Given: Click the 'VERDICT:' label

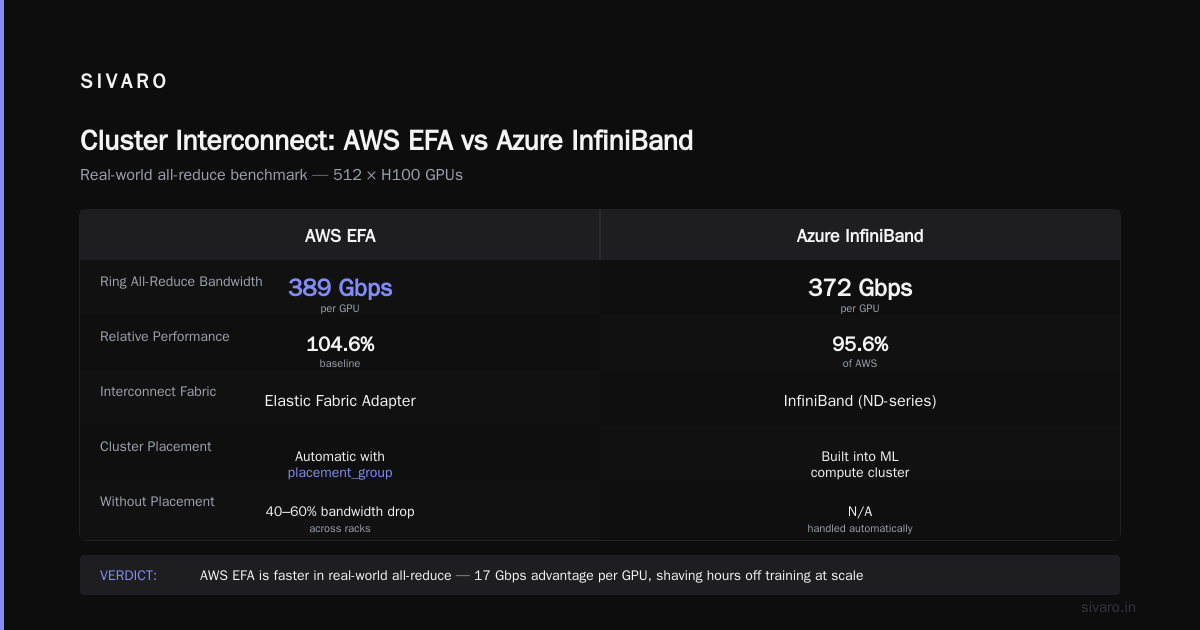Looking at the screenshot, I should coord(128,576).
